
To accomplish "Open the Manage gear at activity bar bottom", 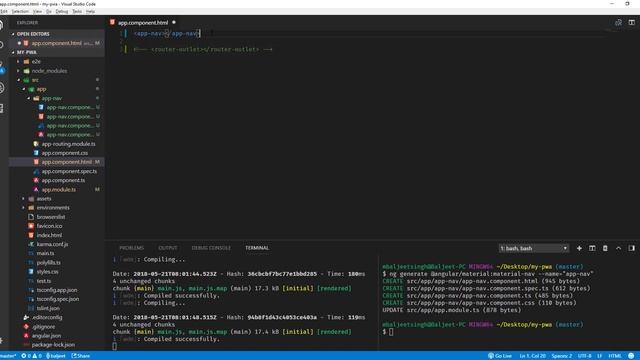I will [2, 340].
